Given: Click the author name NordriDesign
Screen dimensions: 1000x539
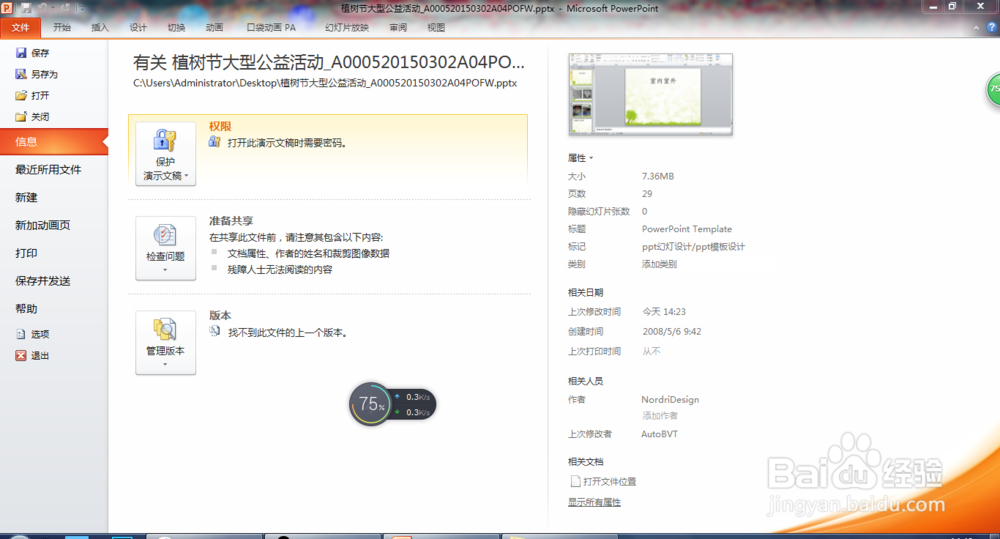Looking at the screenshot, I should (670, 399).
